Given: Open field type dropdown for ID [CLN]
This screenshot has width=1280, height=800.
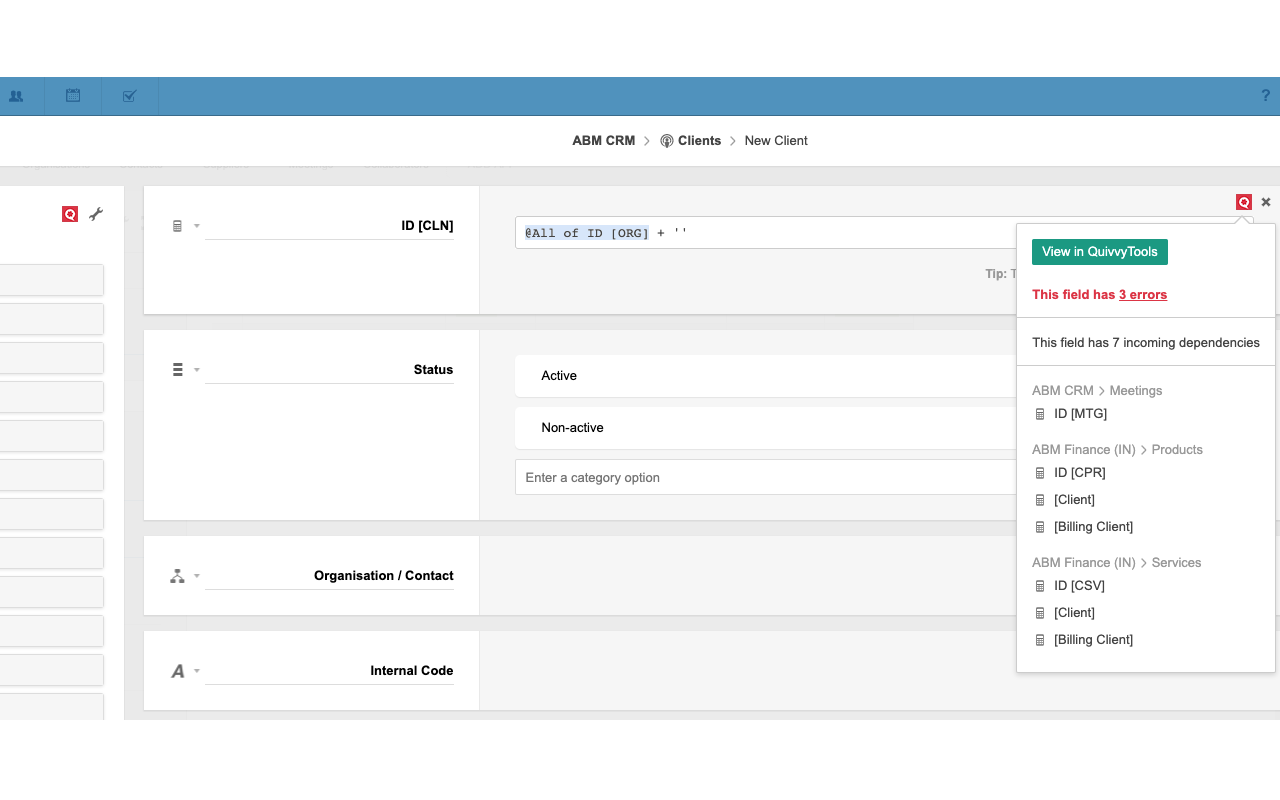Looking at the screenshot, I should (x=197, y=226).
